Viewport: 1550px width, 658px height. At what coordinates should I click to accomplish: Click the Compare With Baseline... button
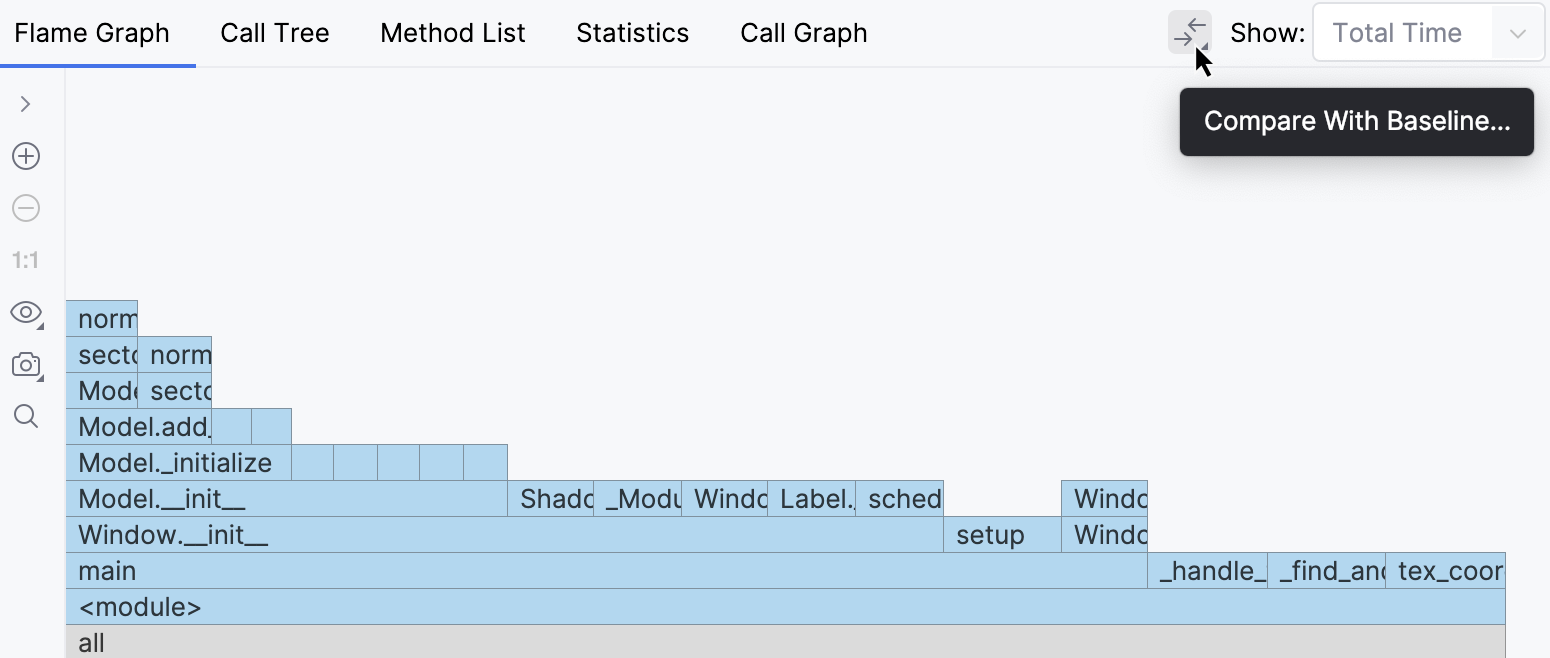click(x=1356, y=121)
